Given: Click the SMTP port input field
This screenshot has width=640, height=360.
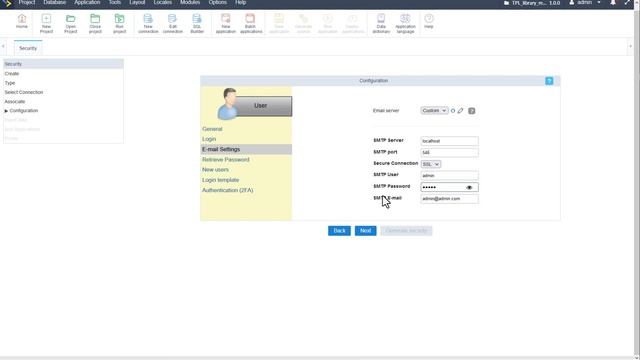Looking at the screenshot, I should (449, 153).
